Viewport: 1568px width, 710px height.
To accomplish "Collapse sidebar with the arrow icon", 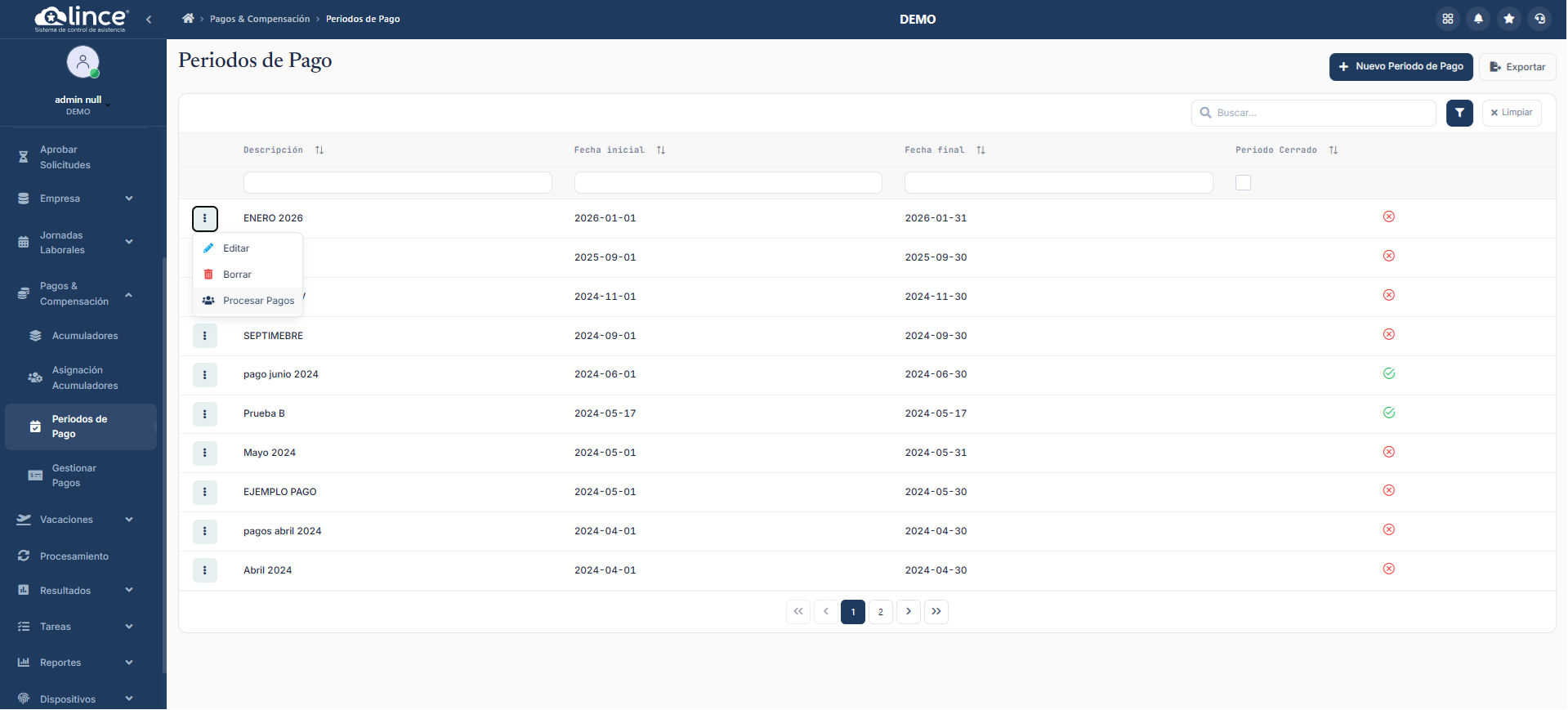I will click(x=149, y=19).
